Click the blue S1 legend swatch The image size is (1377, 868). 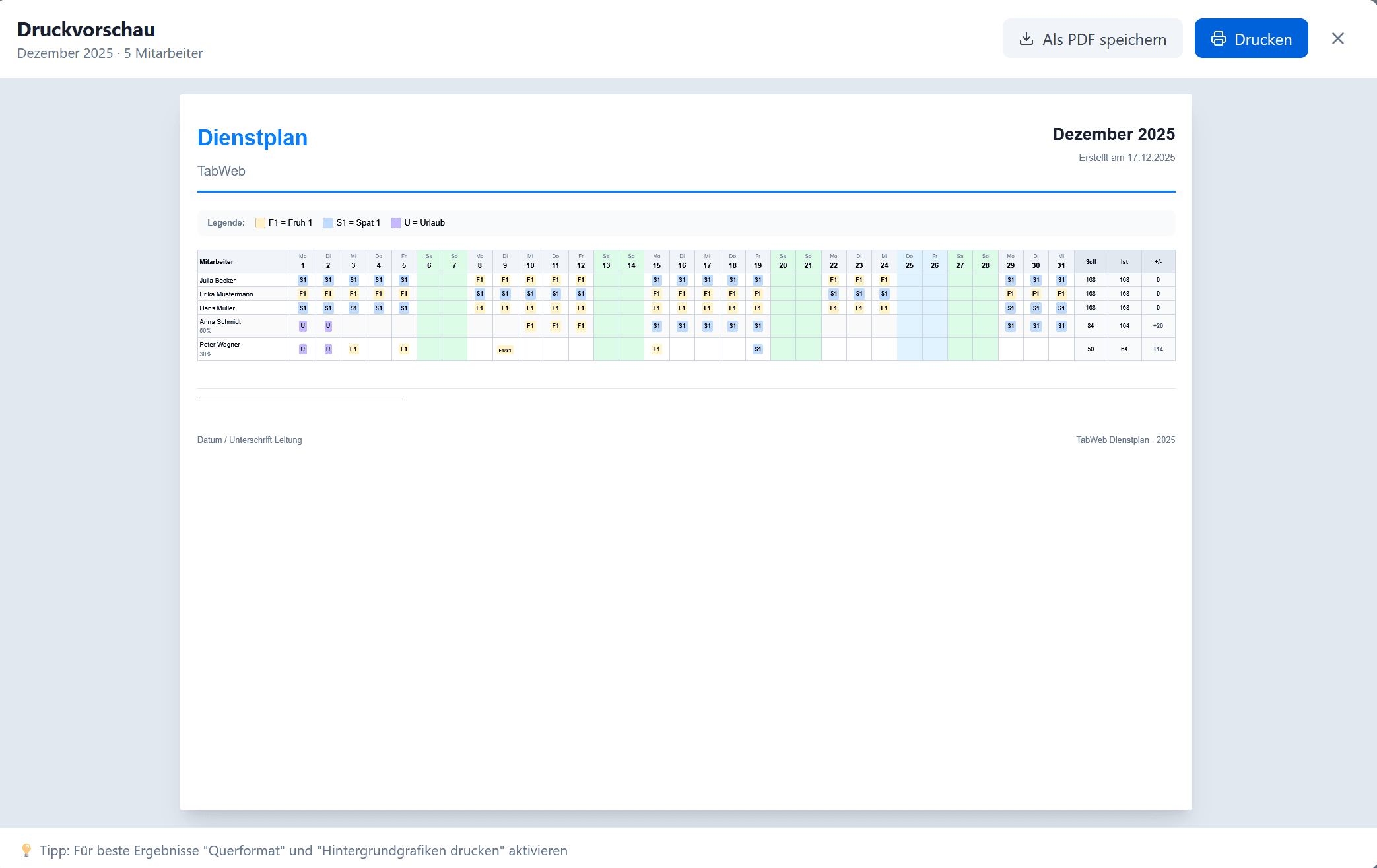(328, 223)
